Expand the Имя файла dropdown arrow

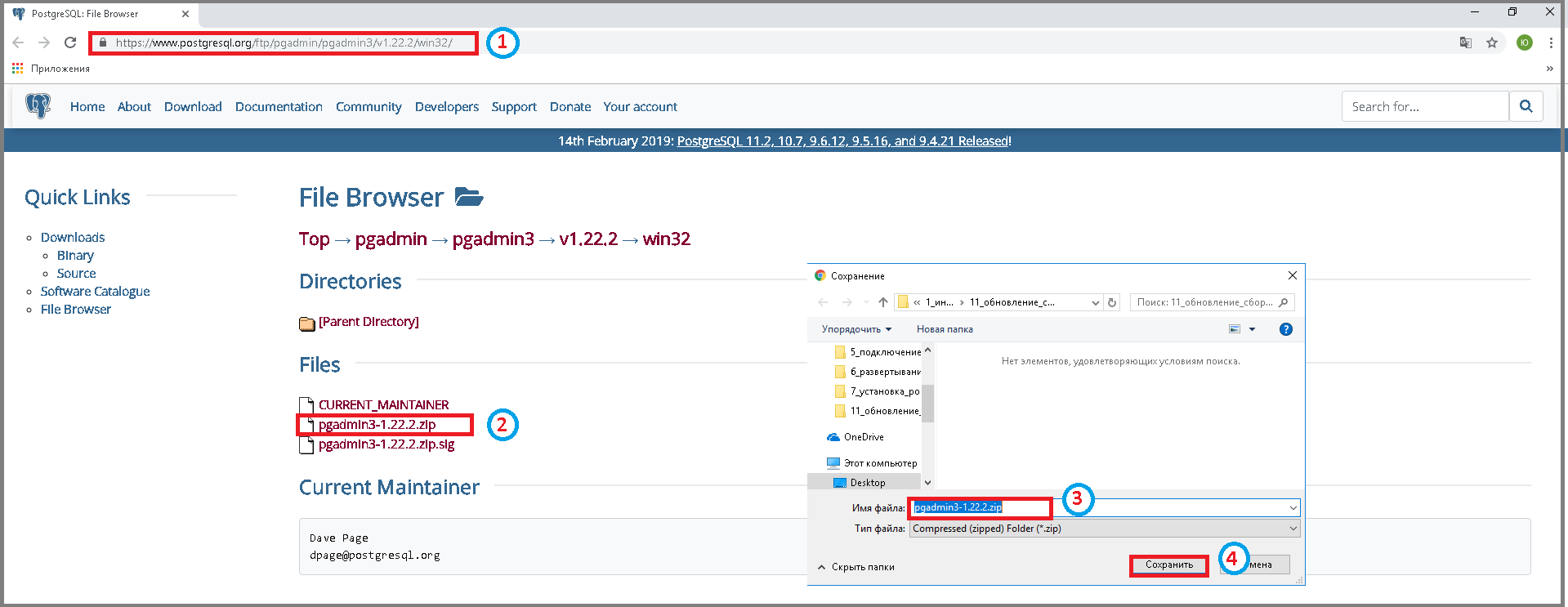1293,508
